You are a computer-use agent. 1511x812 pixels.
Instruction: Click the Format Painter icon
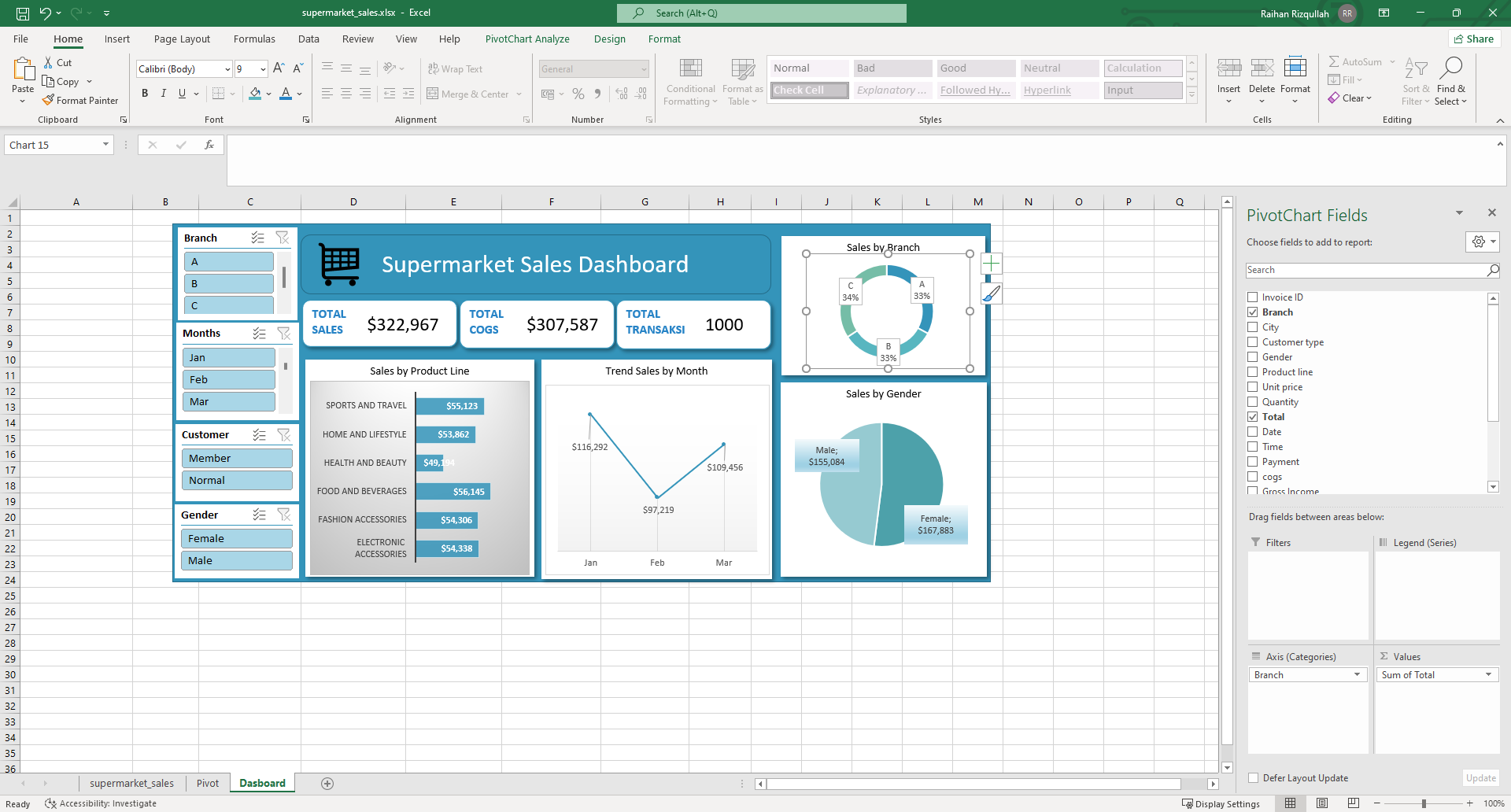click(47, 100)
